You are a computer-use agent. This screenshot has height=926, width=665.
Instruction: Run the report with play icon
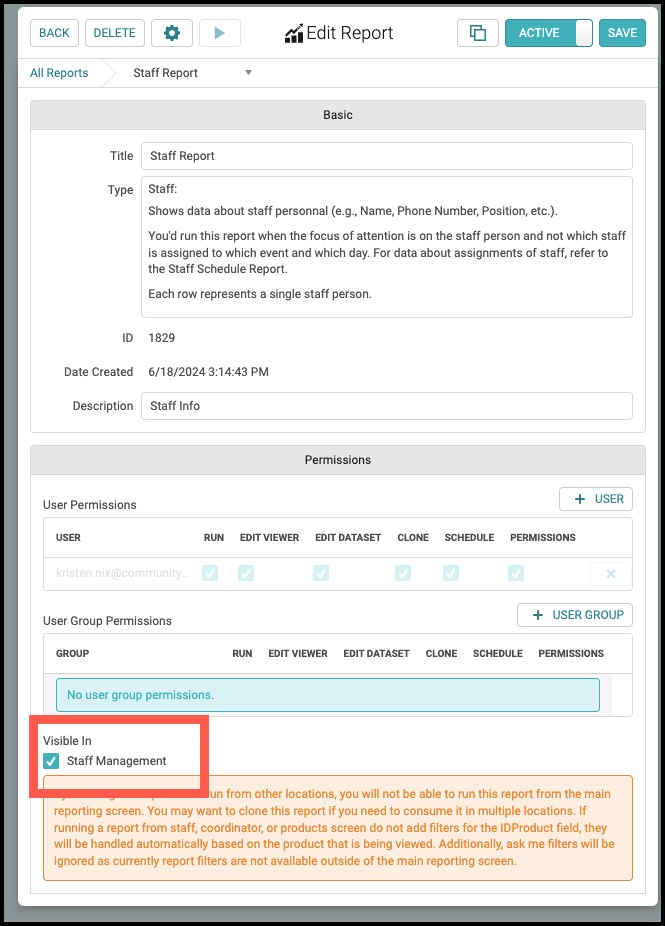[x=220, y=33]
